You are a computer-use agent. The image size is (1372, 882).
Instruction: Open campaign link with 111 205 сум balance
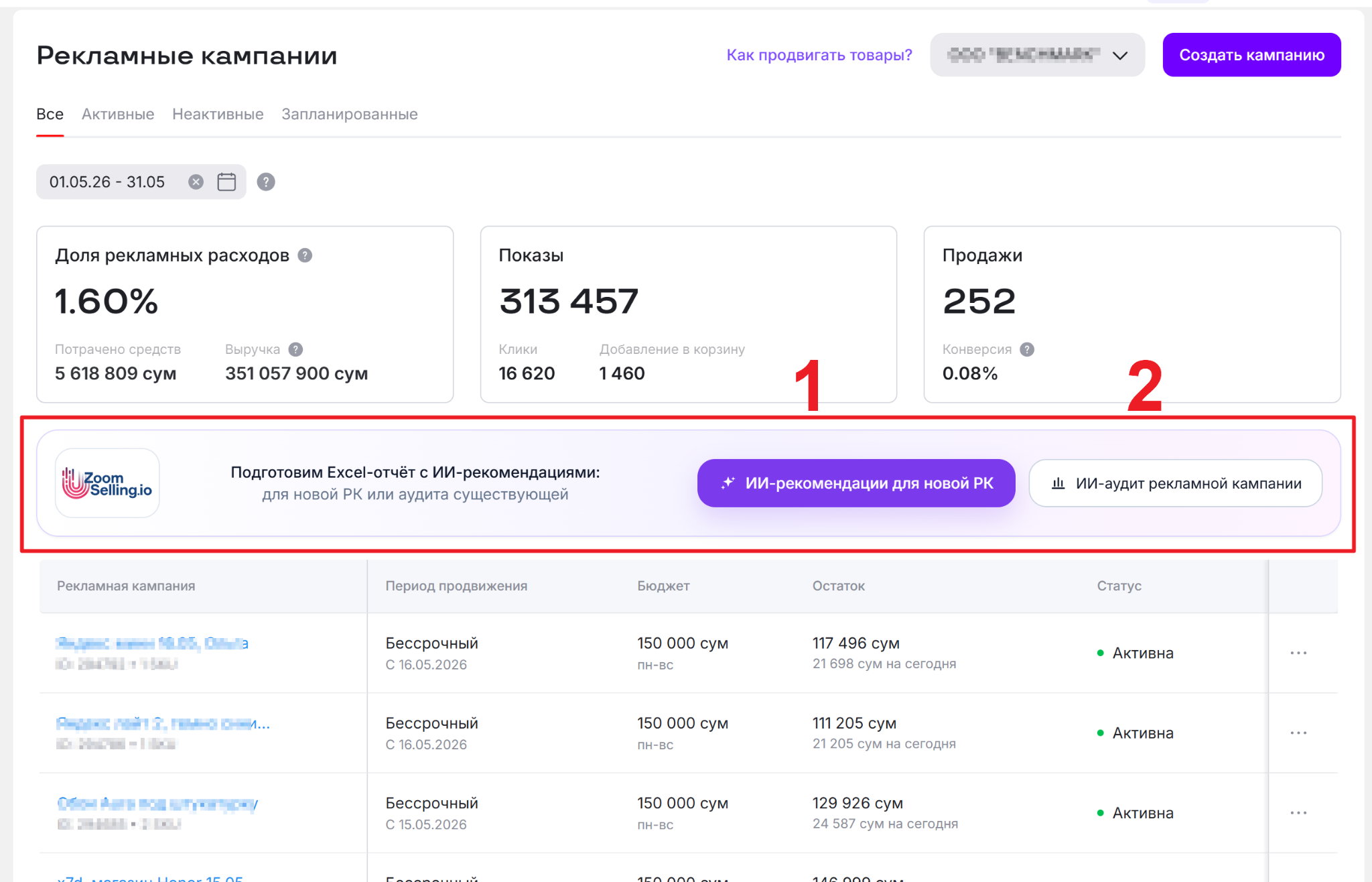click(163, 724)
